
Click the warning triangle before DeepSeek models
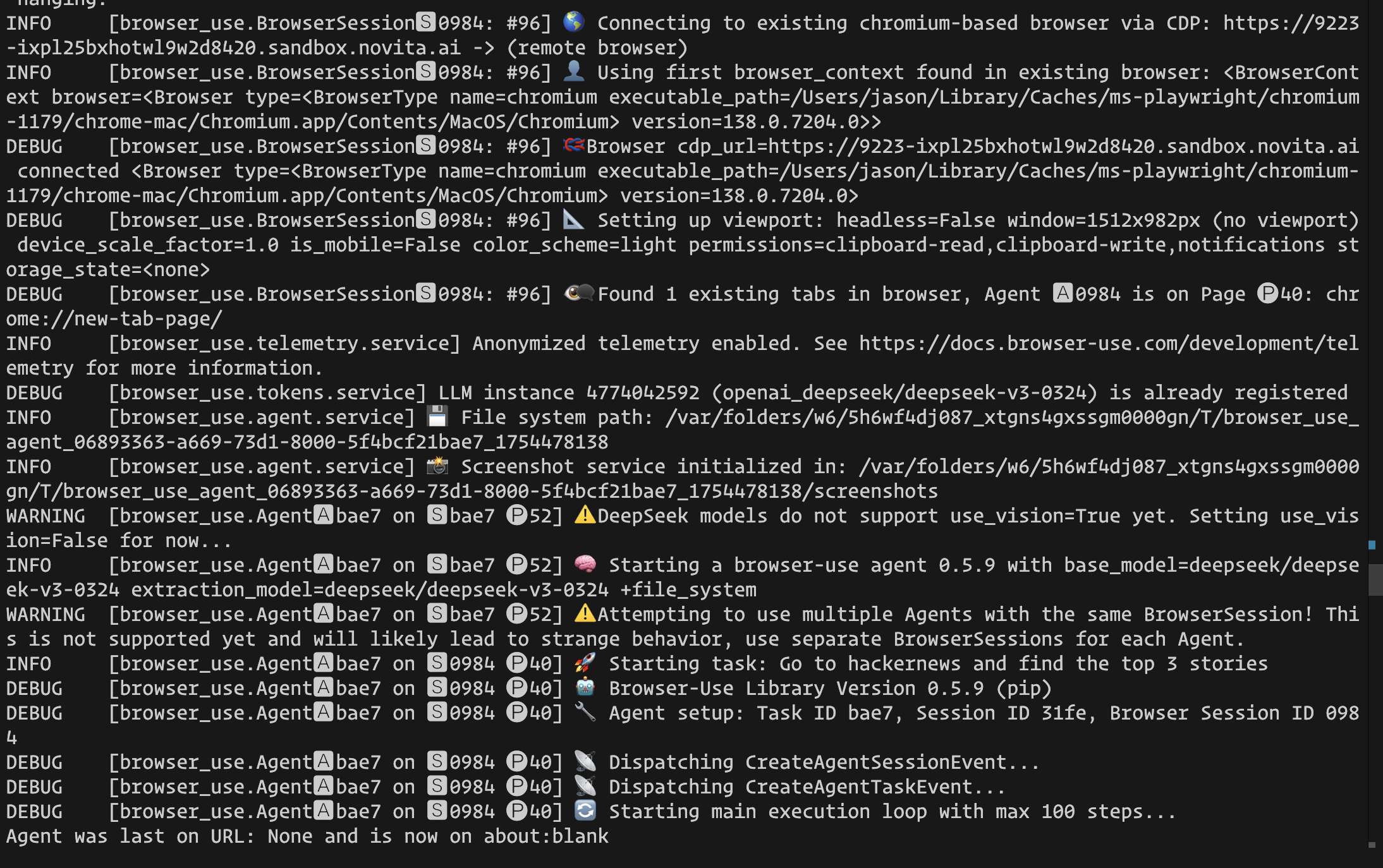coord(585,515)
